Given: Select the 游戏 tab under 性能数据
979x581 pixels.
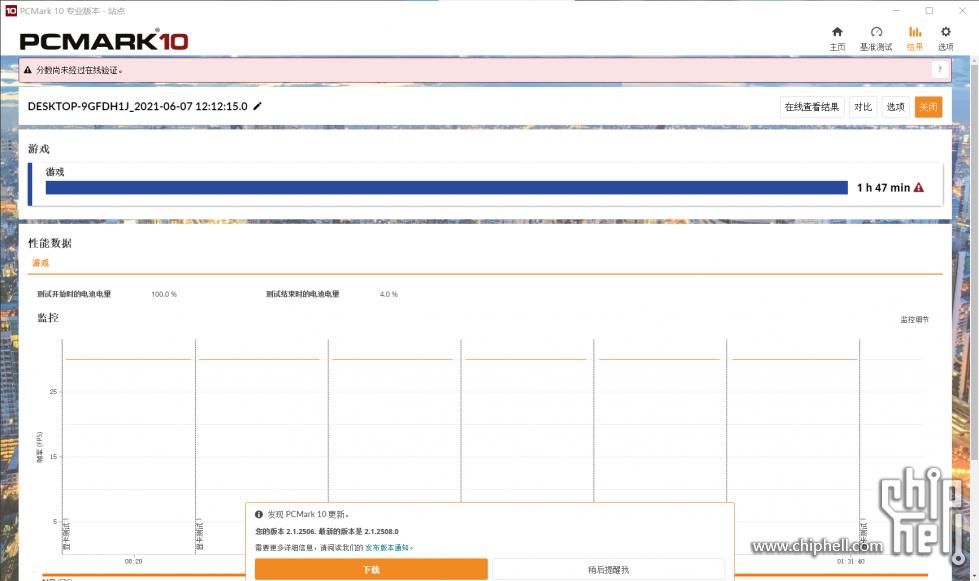Looking at the screenshot, I should click(x=40, y=263).
